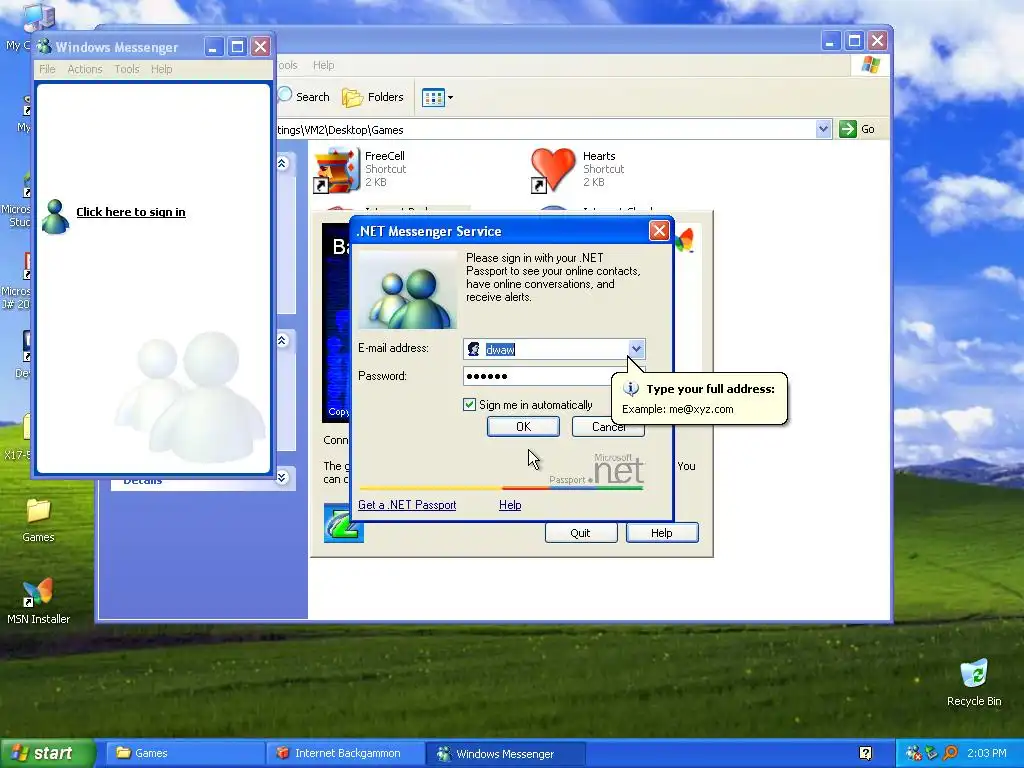Click the 'Click here to sign in' link

point(131,212)
